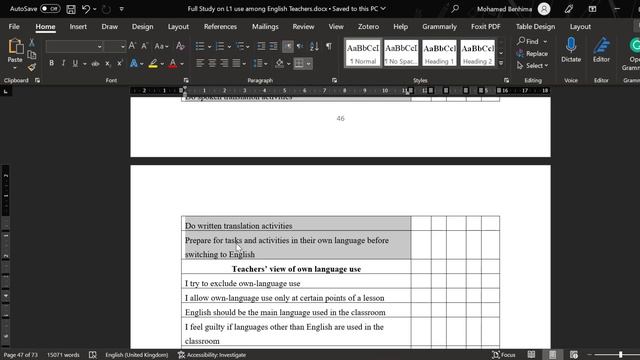
Task: Select the Format Painter brush
Action: (x=32, y=67)
